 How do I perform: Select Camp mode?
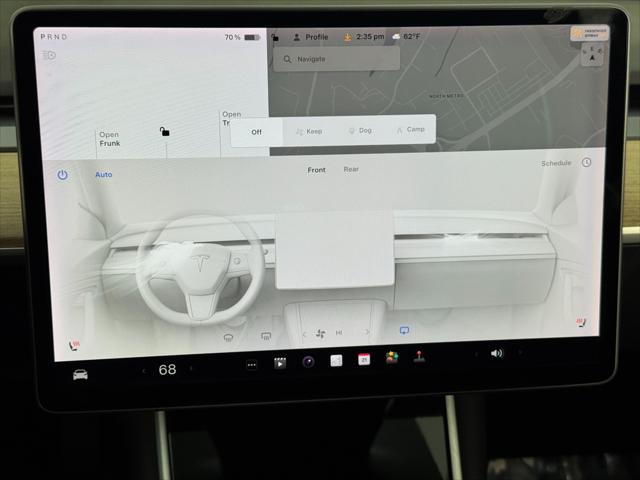[411, 129]
